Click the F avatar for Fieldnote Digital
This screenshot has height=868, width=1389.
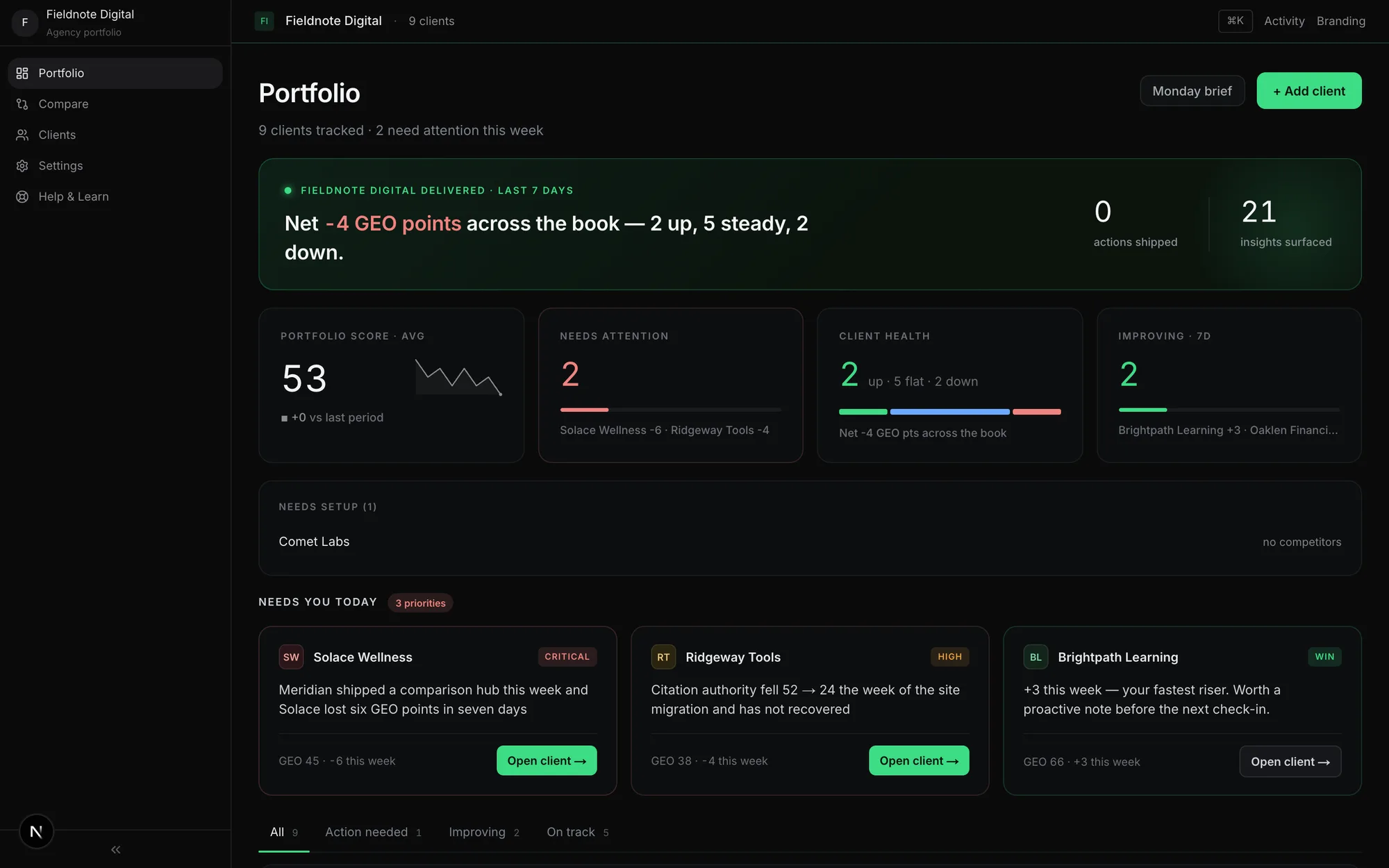(x=25, y=22)
